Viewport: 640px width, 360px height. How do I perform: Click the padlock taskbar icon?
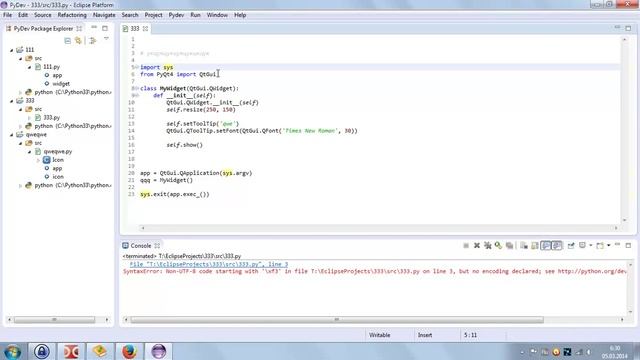(x=42, y=351)
